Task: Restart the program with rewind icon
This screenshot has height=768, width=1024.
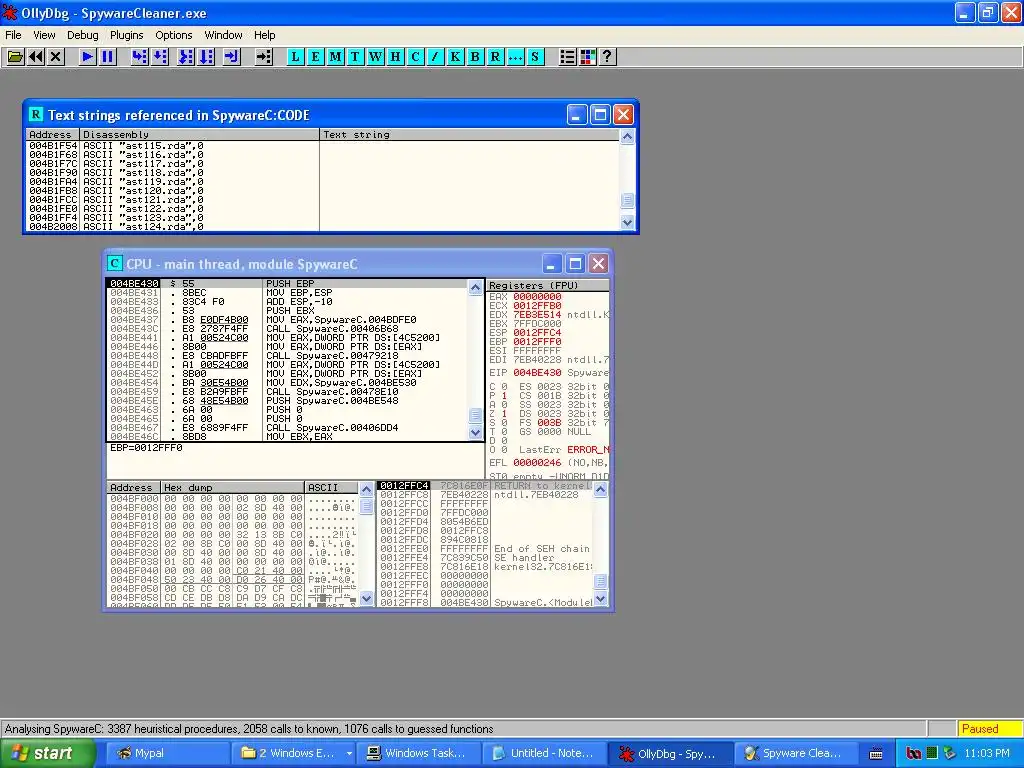Action: (36, 57)
